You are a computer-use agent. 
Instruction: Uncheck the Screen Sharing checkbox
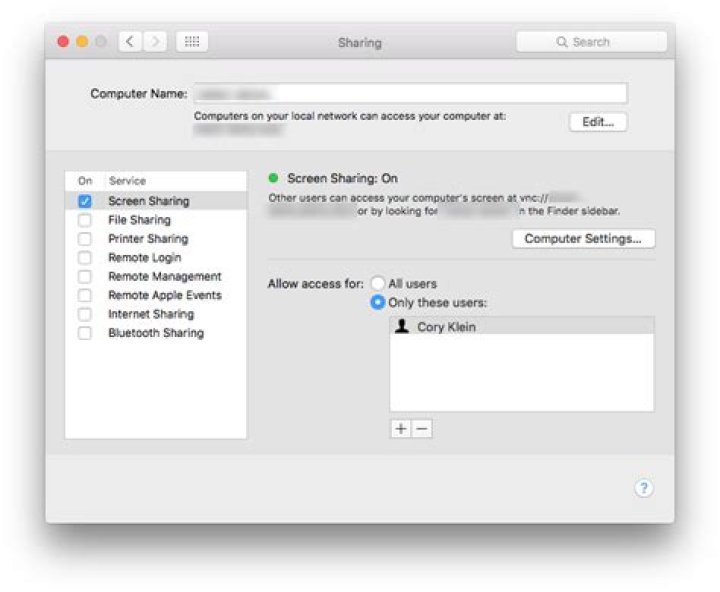click(x=85, y=201)
